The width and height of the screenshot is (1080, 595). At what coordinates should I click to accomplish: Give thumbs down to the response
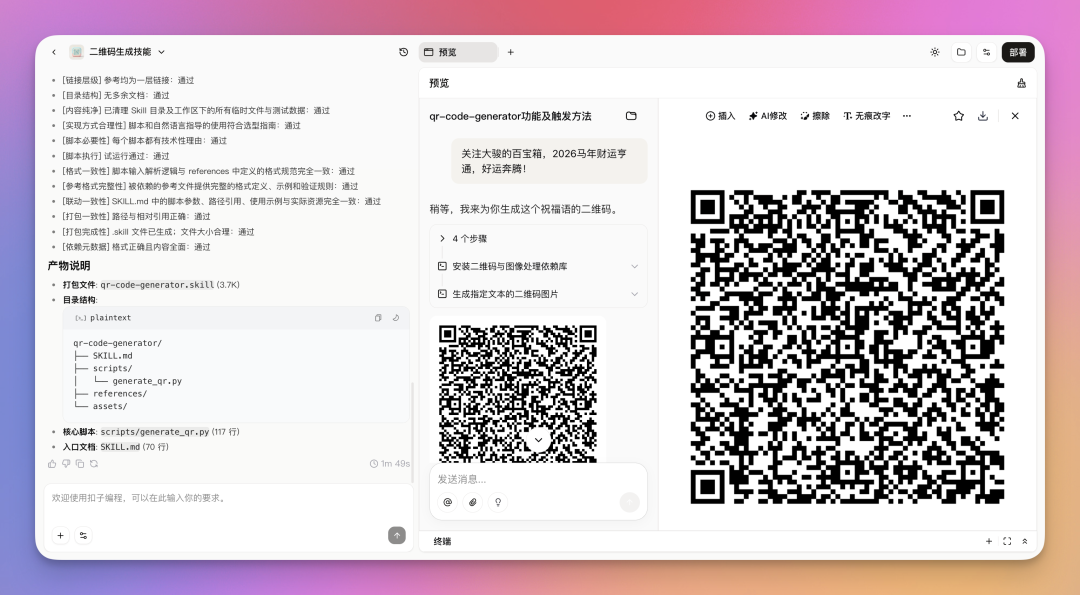[x=66, y=464]
